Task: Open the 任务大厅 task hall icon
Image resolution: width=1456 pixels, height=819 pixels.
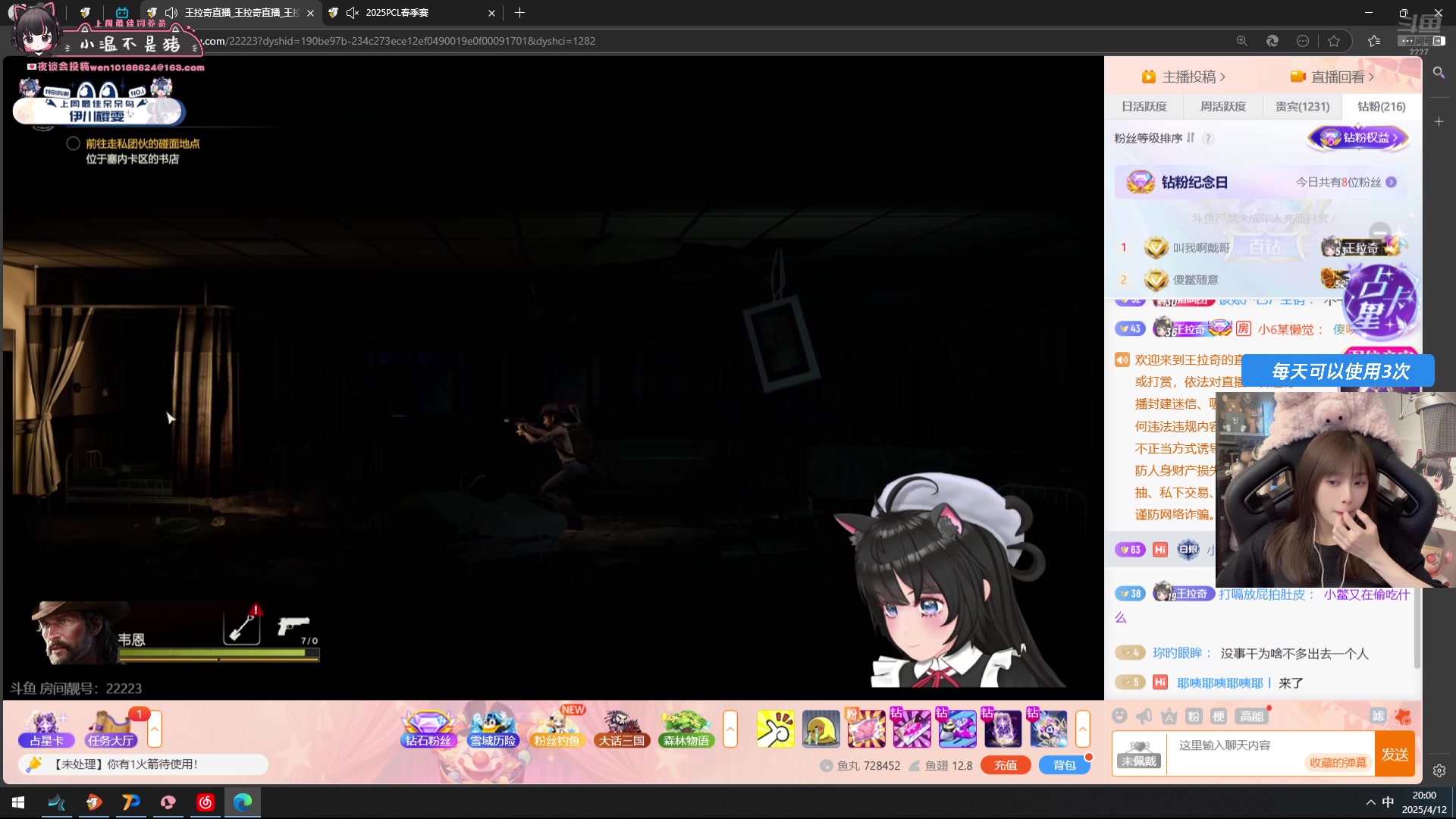Action: (111, 729)
